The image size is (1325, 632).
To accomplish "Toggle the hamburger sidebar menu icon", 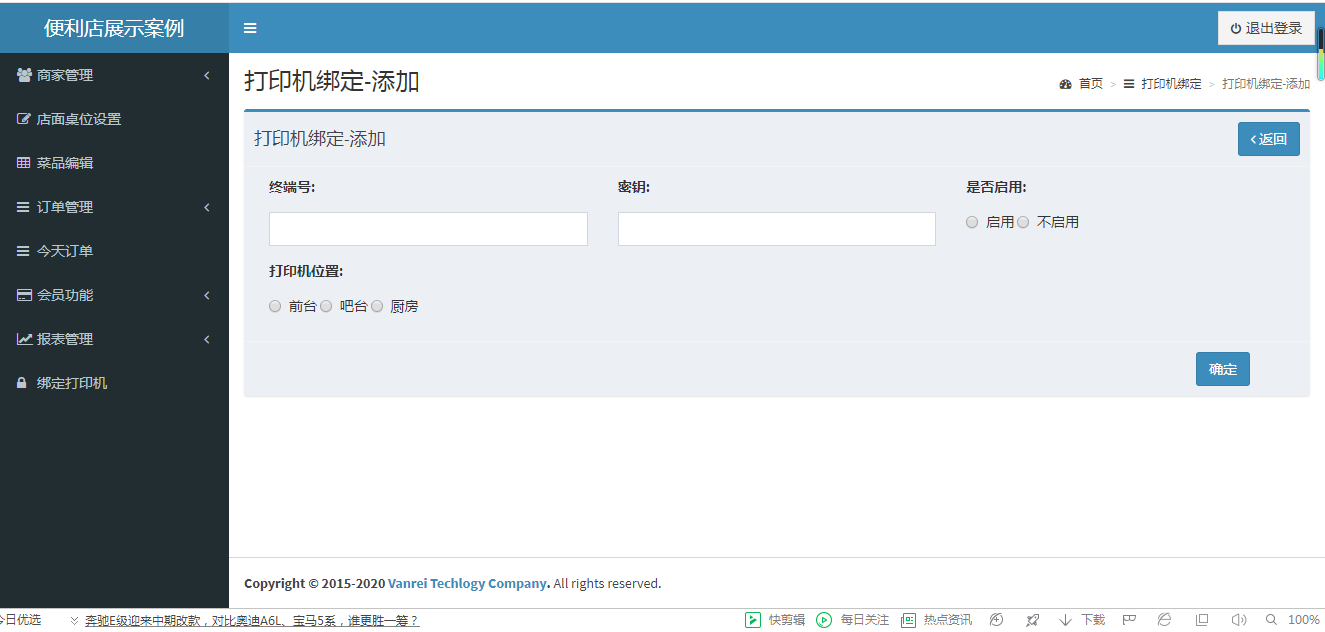I will click(x=250, y=28).
